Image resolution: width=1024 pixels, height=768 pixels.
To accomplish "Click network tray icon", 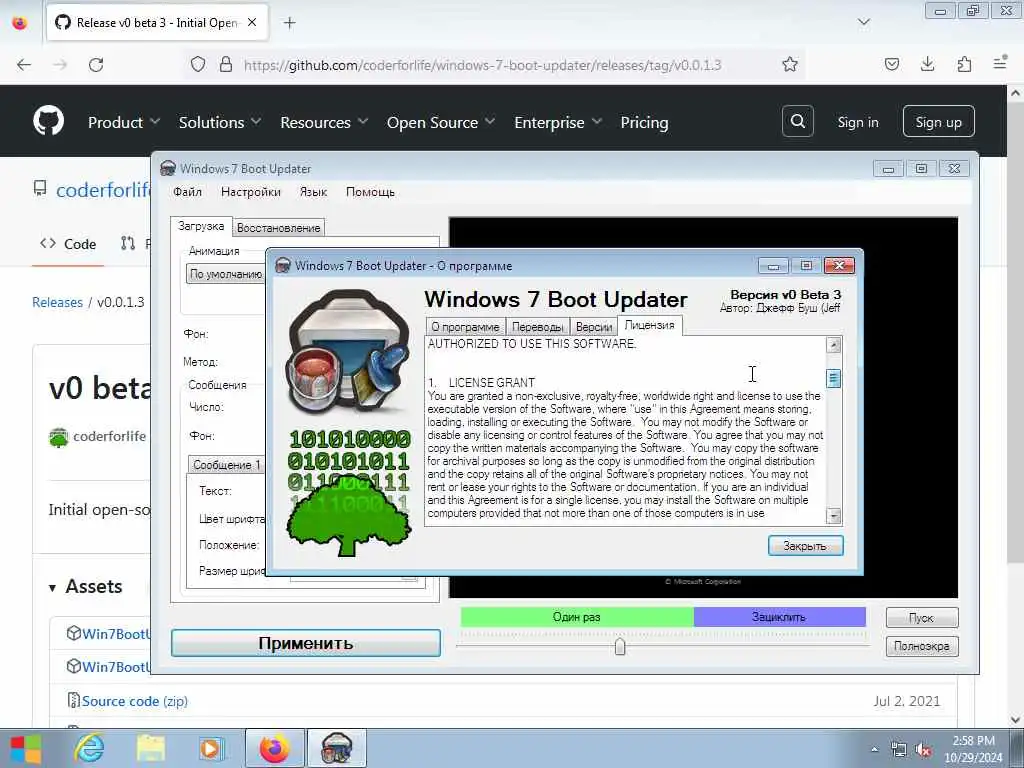I will coord(899,750).
